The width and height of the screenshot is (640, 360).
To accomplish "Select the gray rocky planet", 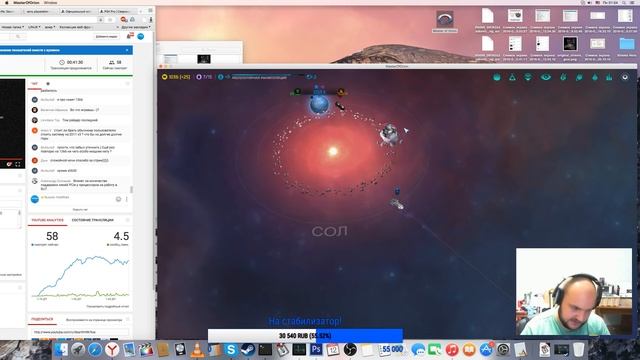I will (390, 134).
